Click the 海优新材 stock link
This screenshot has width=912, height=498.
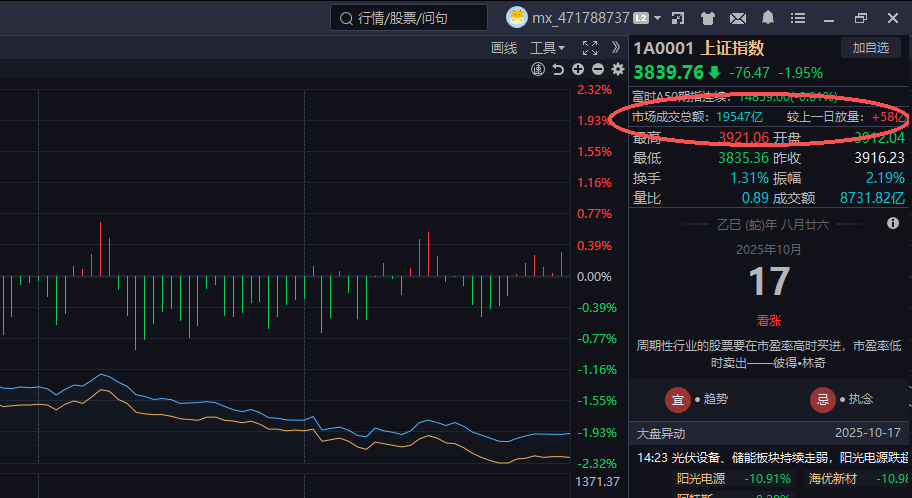coord(834,479)
